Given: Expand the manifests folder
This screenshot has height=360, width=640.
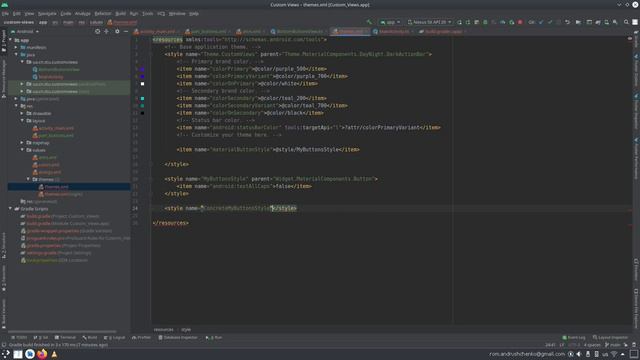Looking at the screenshot, I should (x=16, y=47).
